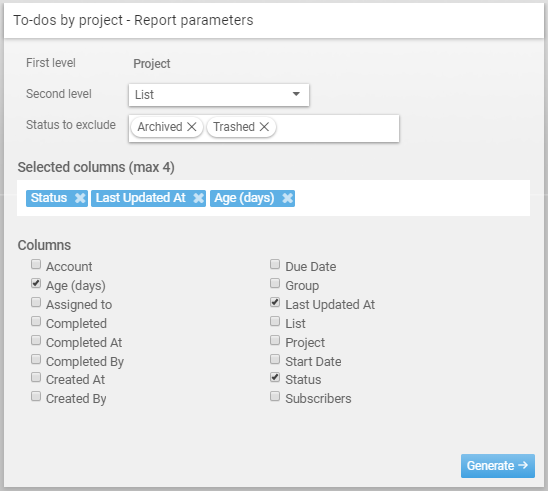The height and width of the screenshot is (491, 548).
Task: Uncheck the Status column checkbox
Action: tap(275, 377)
